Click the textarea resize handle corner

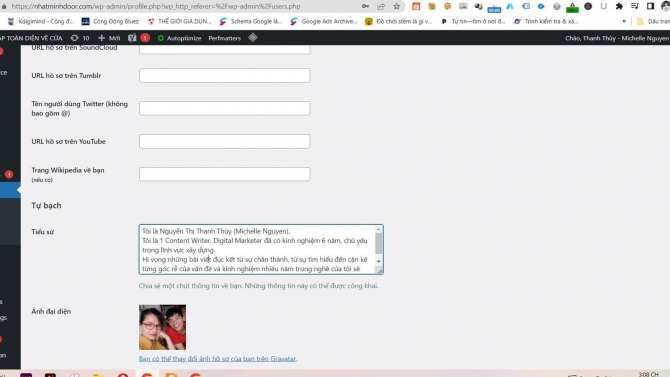click(x=379, y=270)
